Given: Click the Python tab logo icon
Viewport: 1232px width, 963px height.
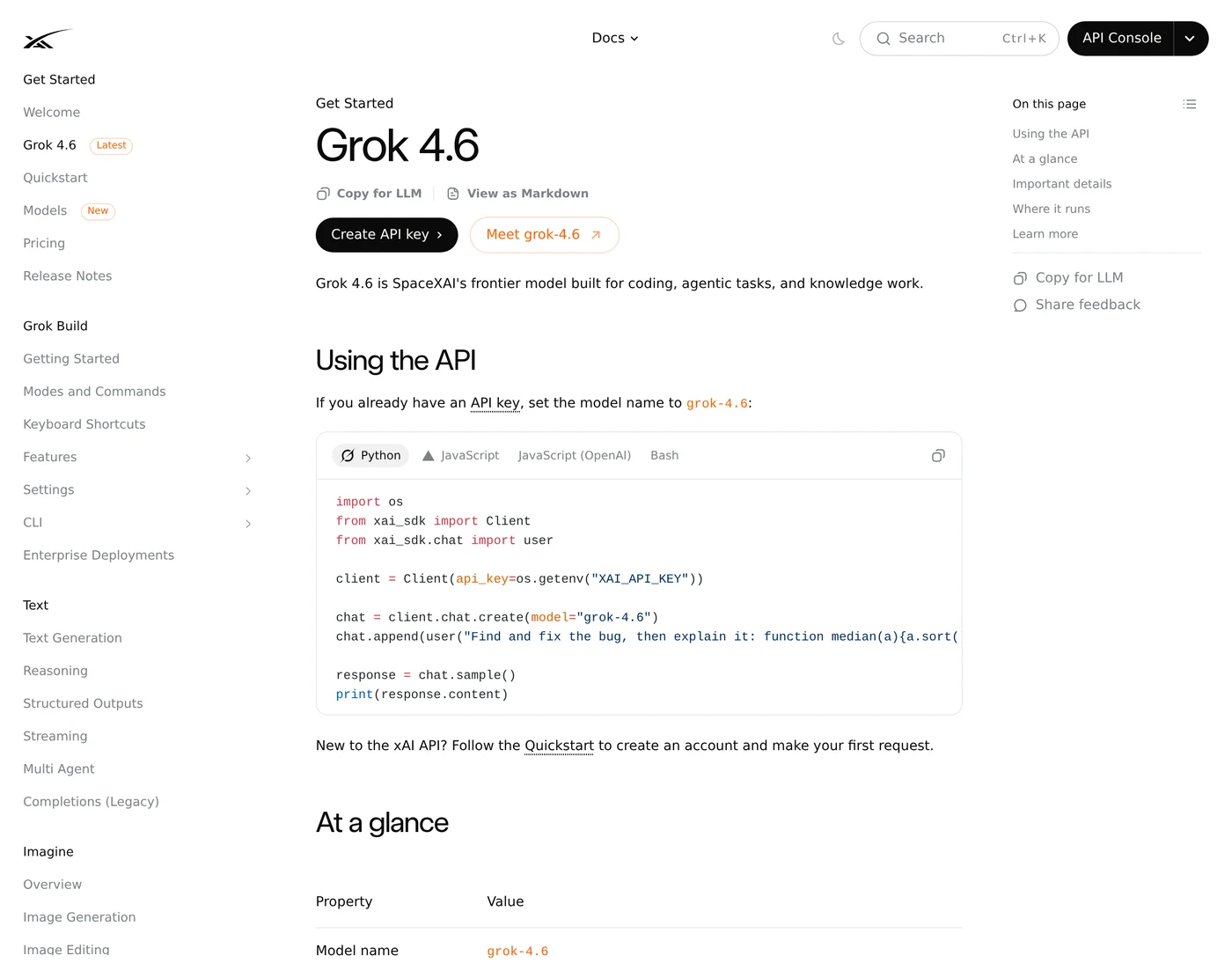Looking at the screenshot, I should point(348,456).
